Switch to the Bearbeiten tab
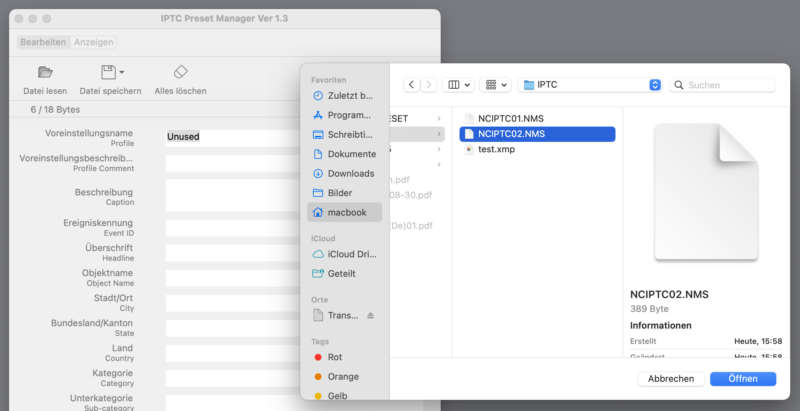This screenshot has width=800, height=411. pos(43,42)
